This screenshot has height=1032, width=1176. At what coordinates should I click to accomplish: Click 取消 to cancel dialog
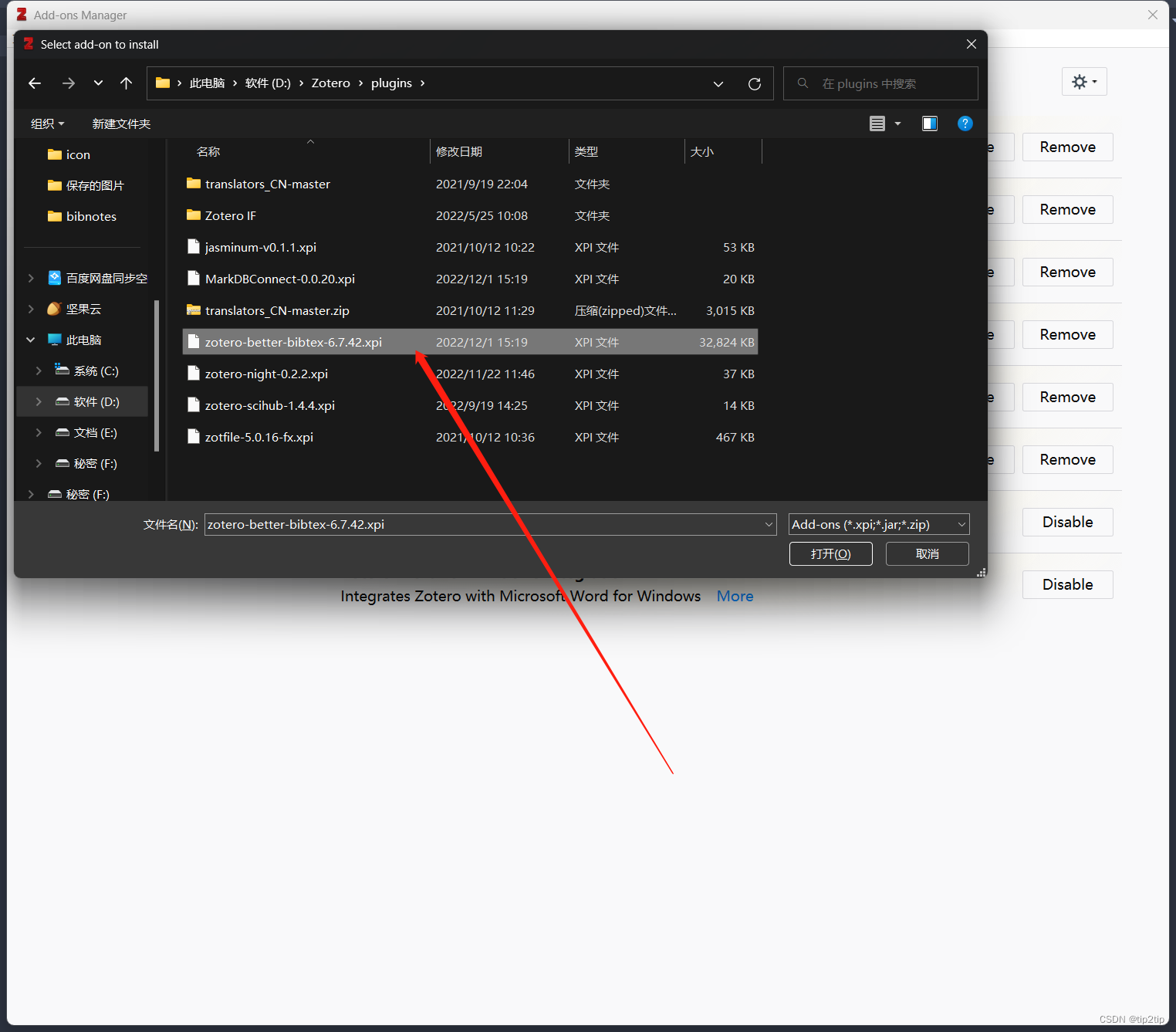[928, 553]
